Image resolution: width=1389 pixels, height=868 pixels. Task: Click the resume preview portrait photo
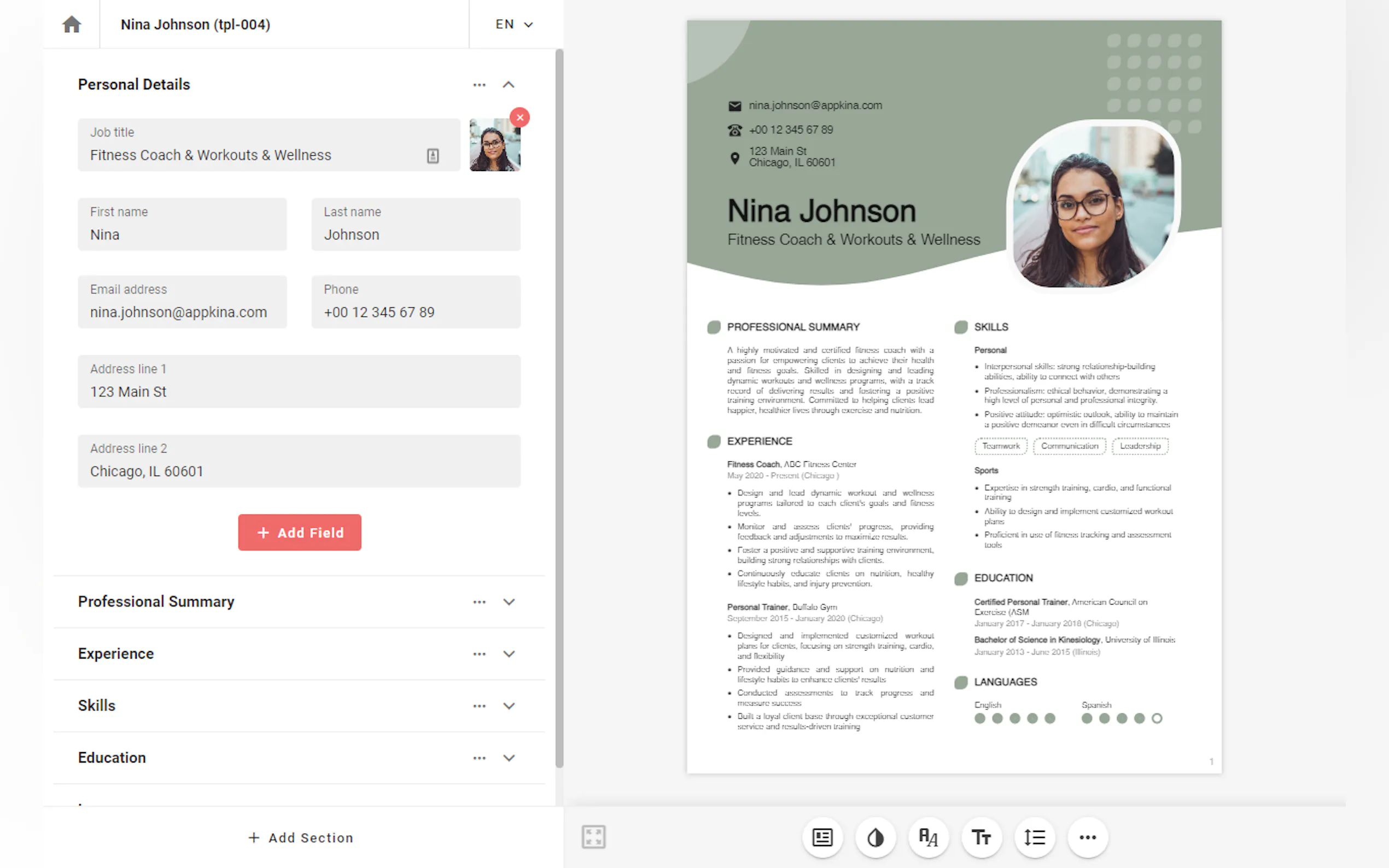click(x=1093, y=206)
